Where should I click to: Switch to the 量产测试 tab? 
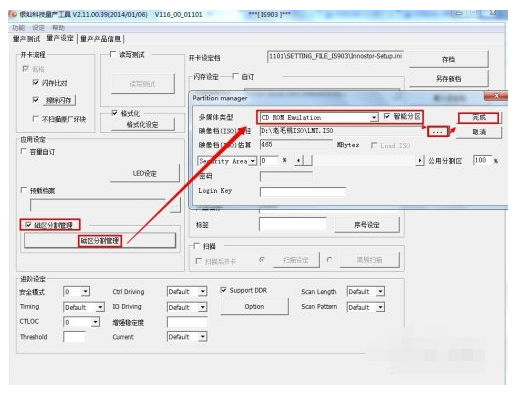point(26,39)
